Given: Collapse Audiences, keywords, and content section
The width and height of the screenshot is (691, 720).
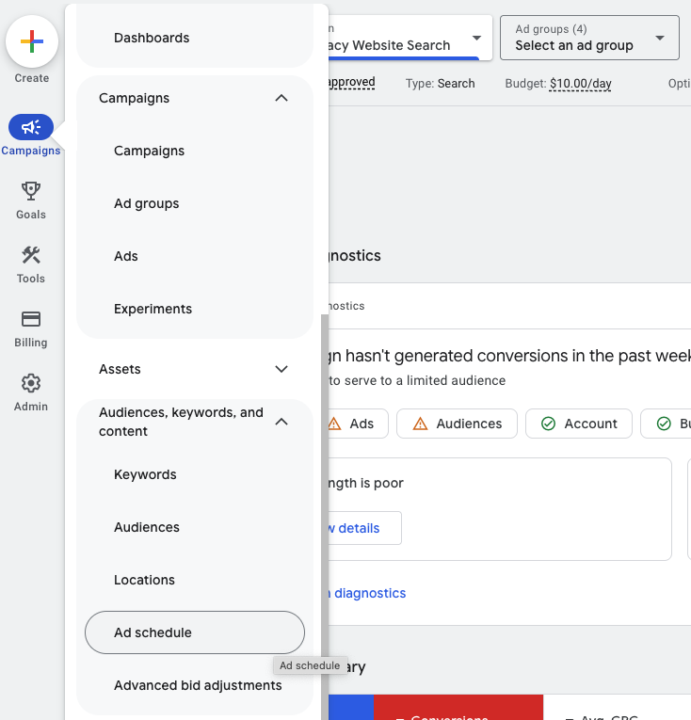Looking at the screenshot, I should point(281,422).
